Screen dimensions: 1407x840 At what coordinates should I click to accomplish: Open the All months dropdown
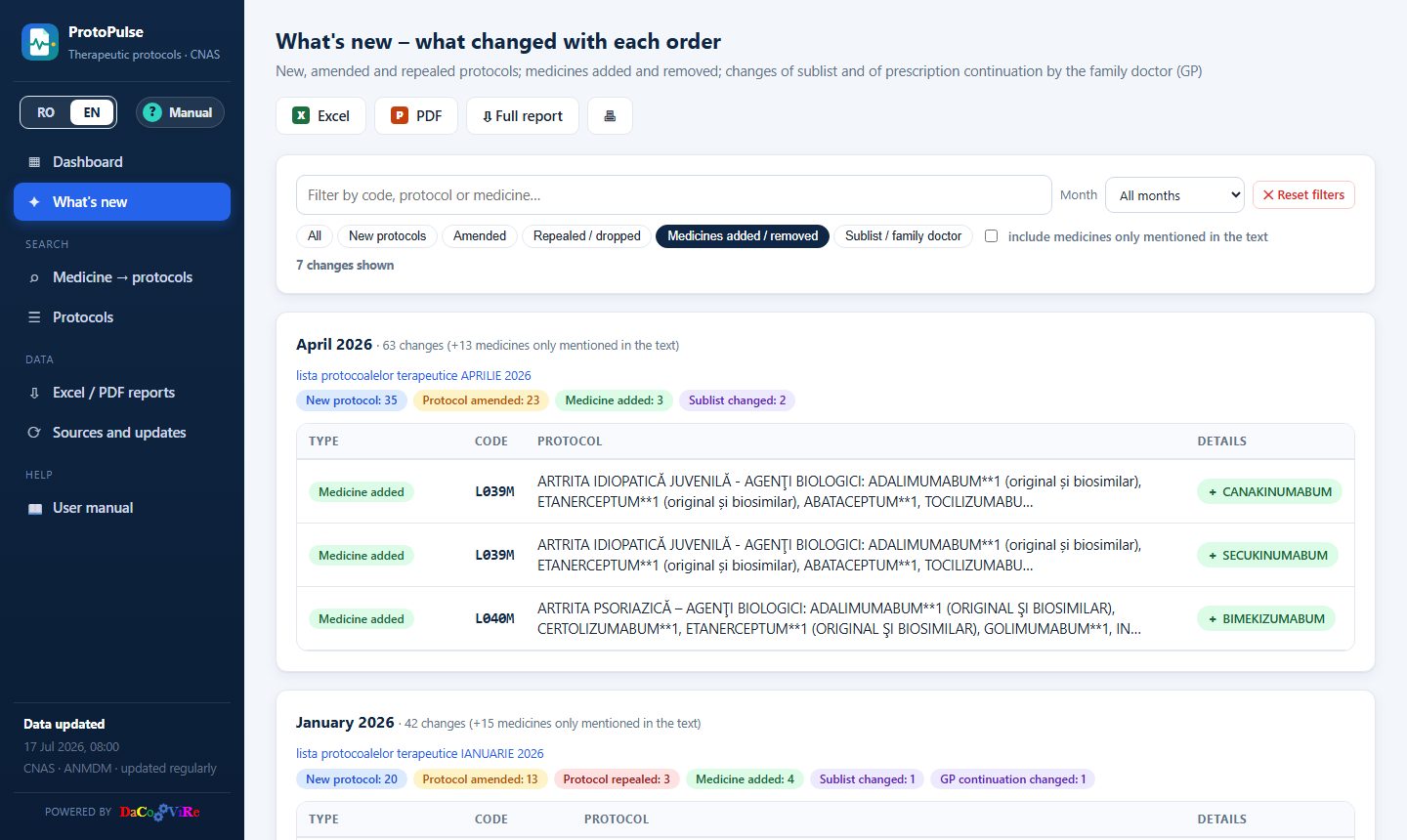tap(1174, 195)
